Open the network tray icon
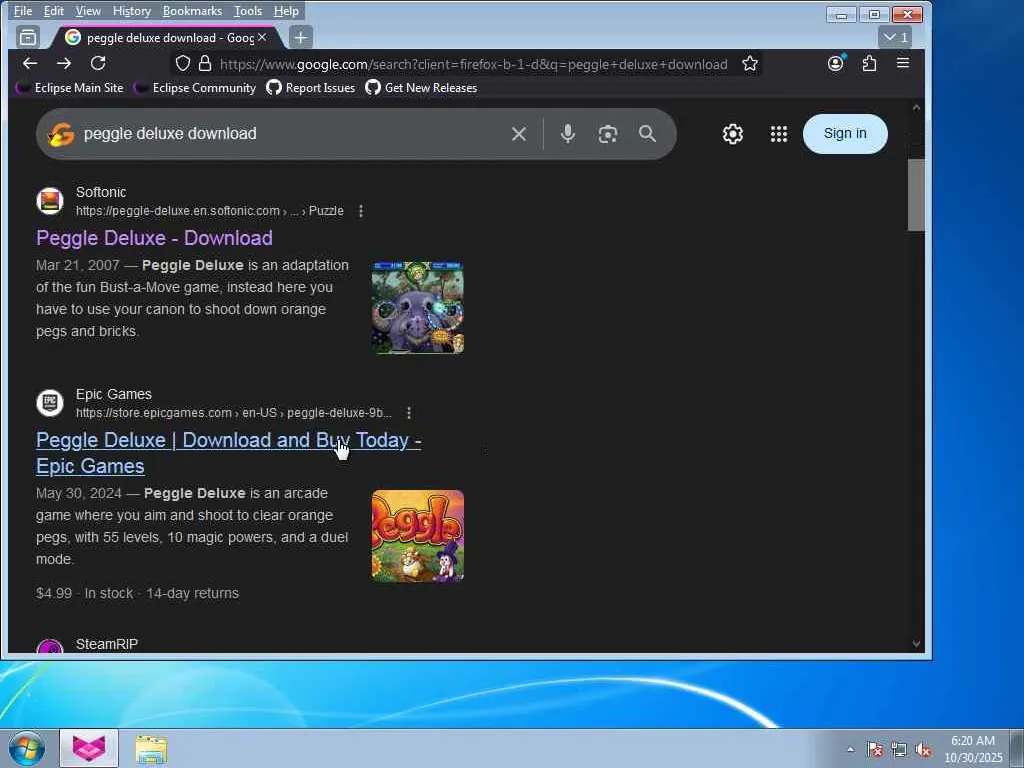The height and width of the screenshot is (768, 1024). pyautogui.click(x=899, y=750)
